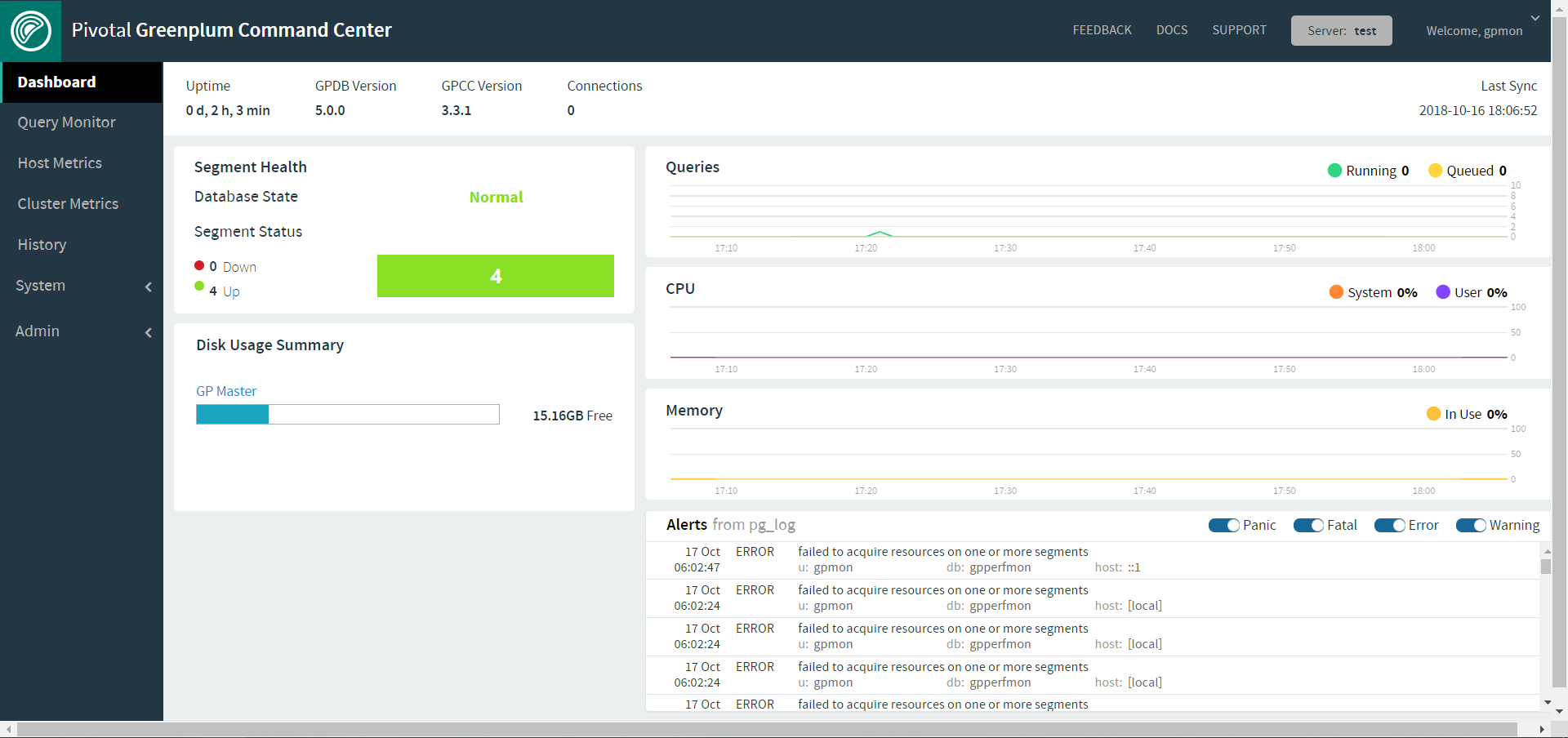
Task: Click the green segment status bar showing 4
Action: [496, 276]
